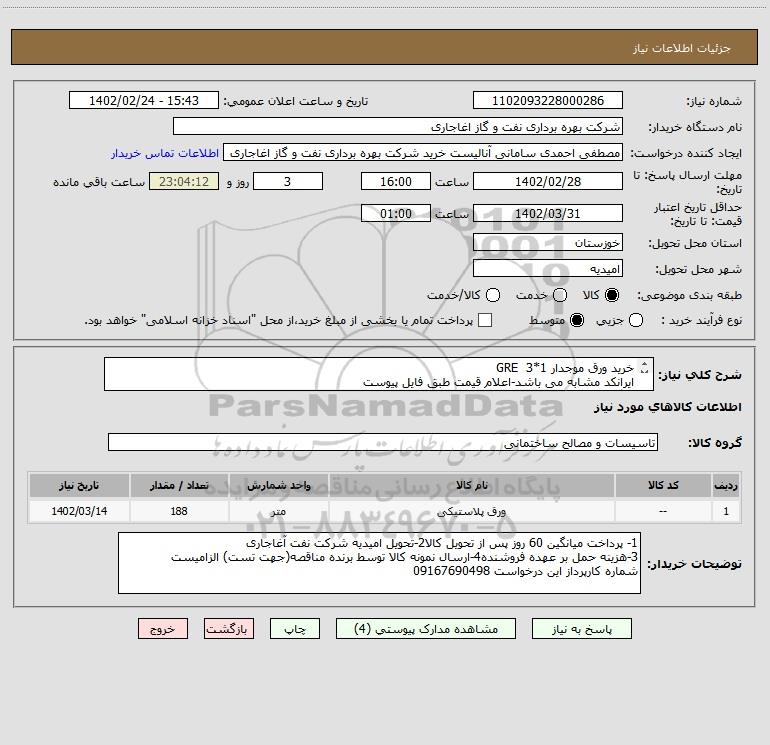Viewport: 770px width, 745px height.
Task: Click the 'تاریخ نیاز' column header
Action: pyautogui.click(x=79, y=485)
